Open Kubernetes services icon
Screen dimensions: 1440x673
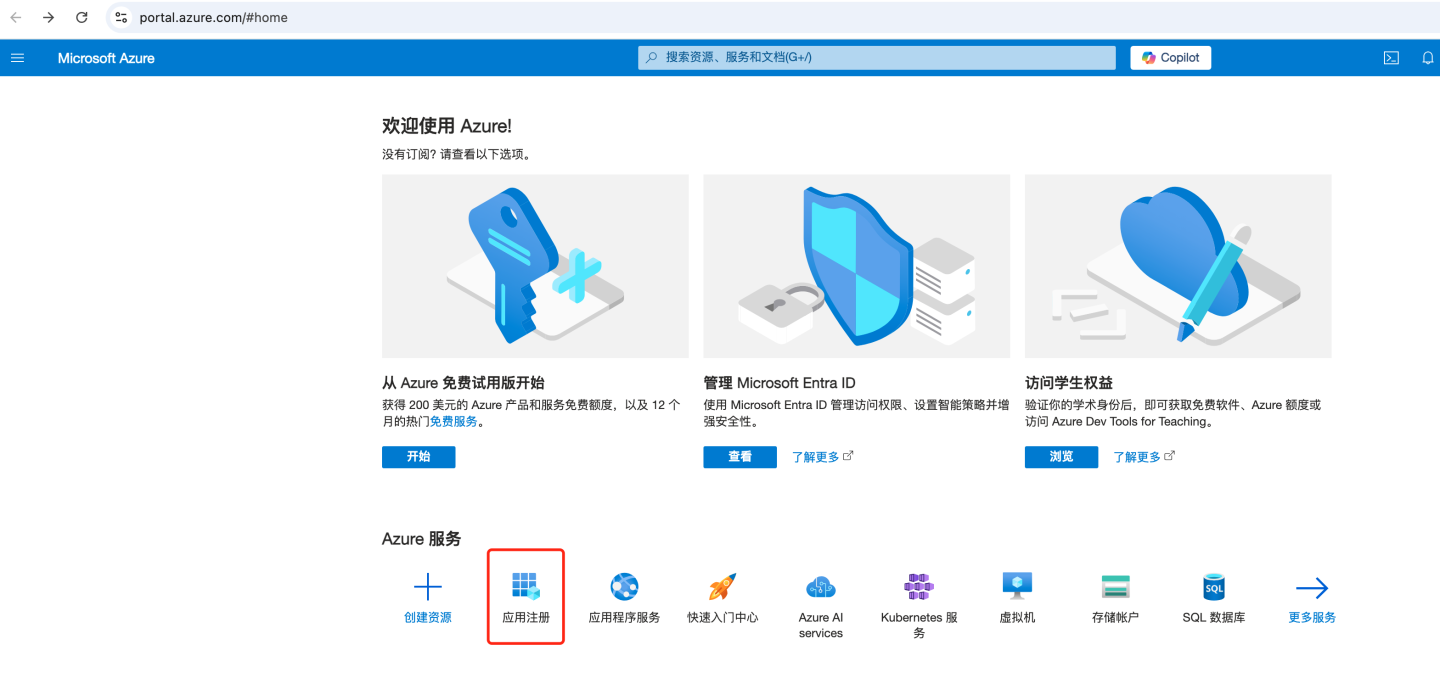pos(919,587)
